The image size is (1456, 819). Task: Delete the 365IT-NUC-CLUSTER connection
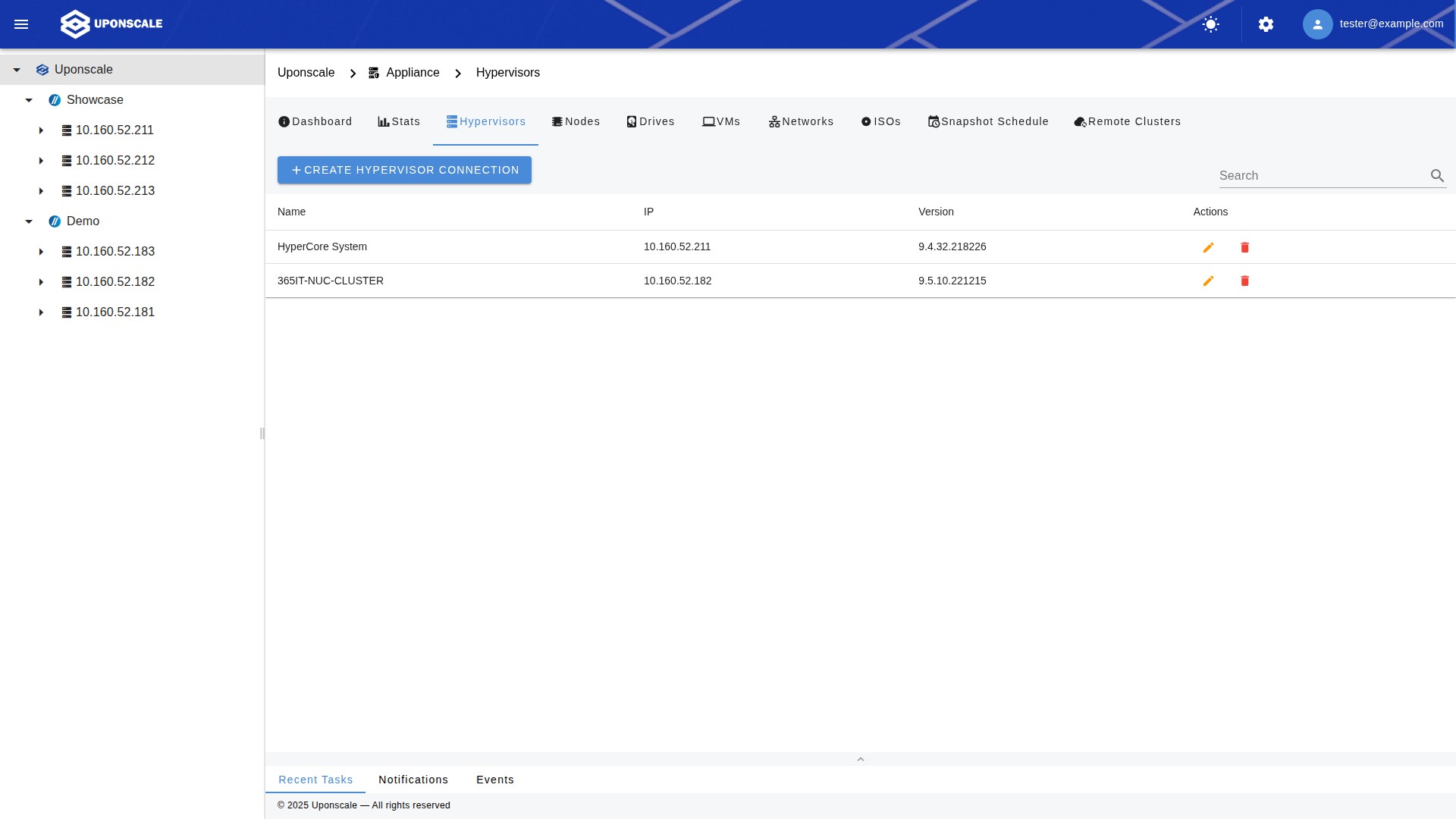1244,281
